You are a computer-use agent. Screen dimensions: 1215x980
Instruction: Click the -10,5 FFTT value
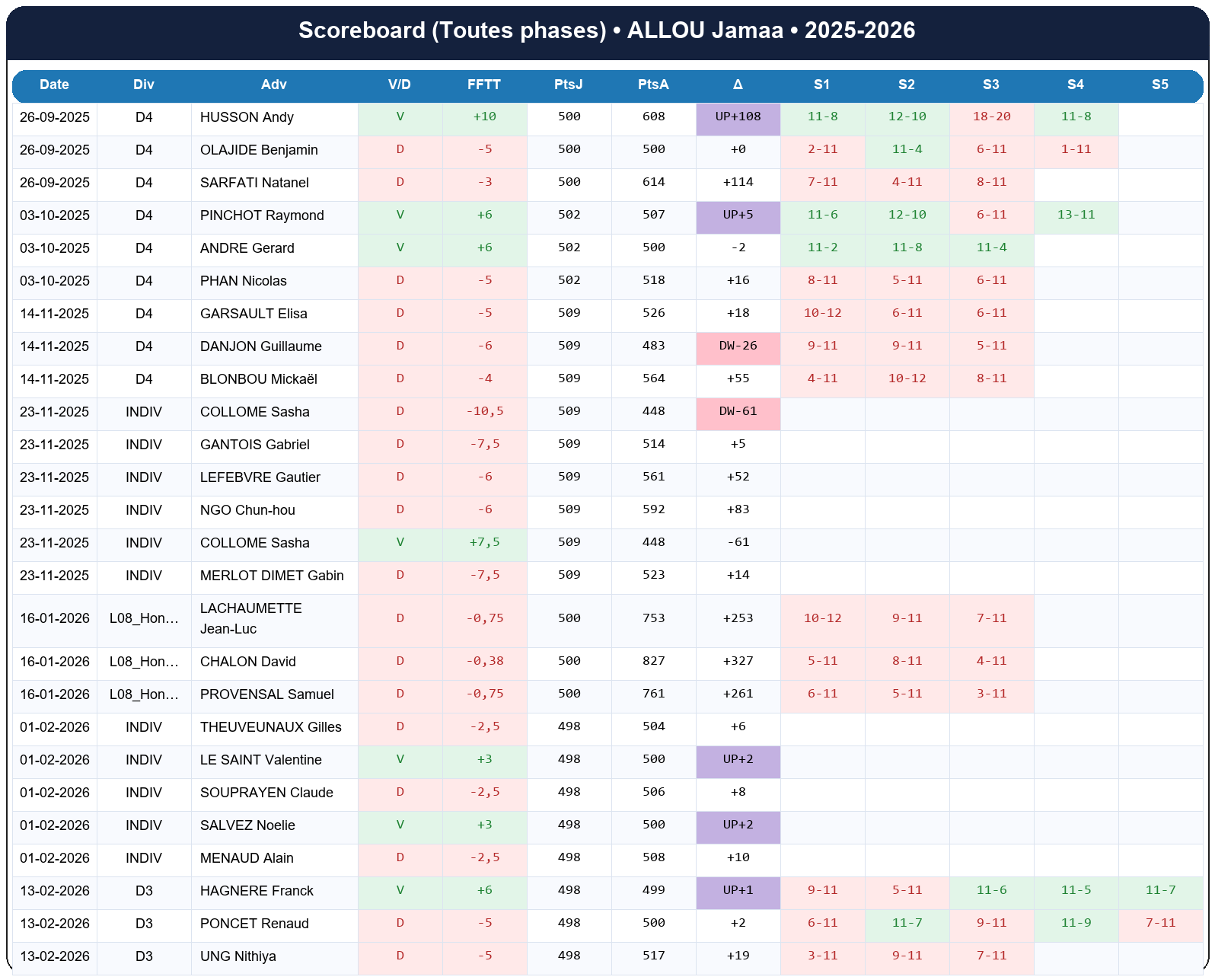point(484,412)
